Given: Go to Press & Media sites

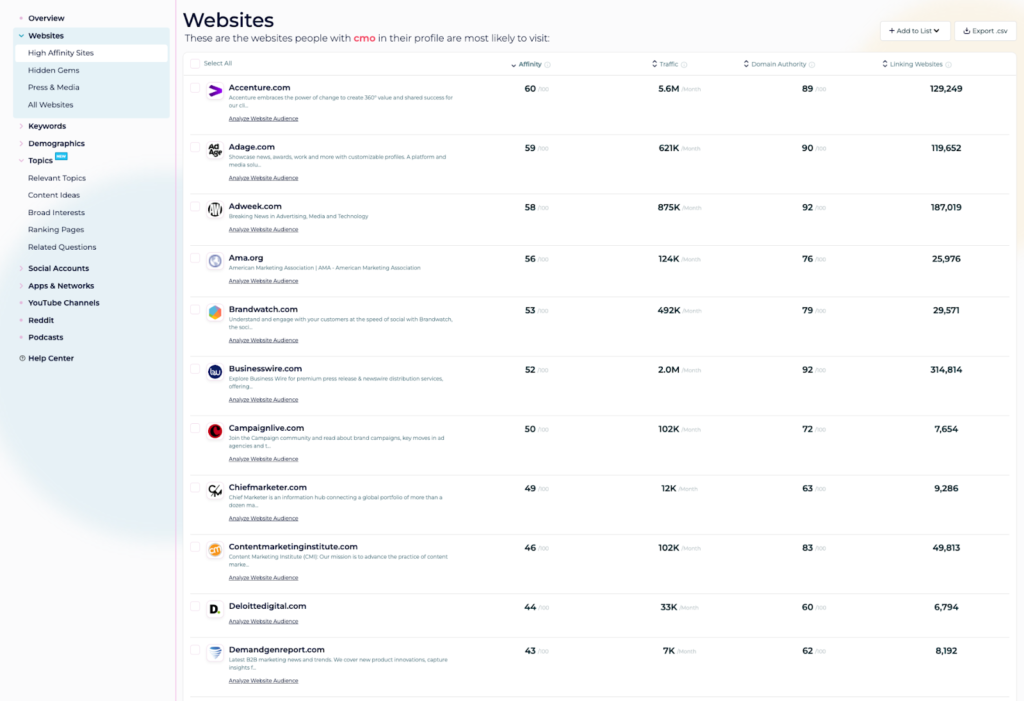Looking at the screenshot, I should click(x=54, y=87).
